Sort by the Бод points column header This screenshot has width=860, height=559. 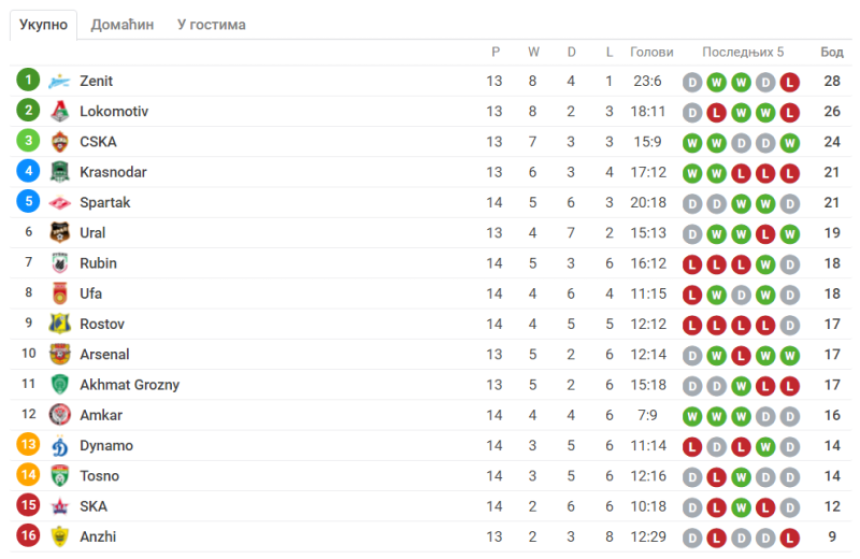coord(831,52)
